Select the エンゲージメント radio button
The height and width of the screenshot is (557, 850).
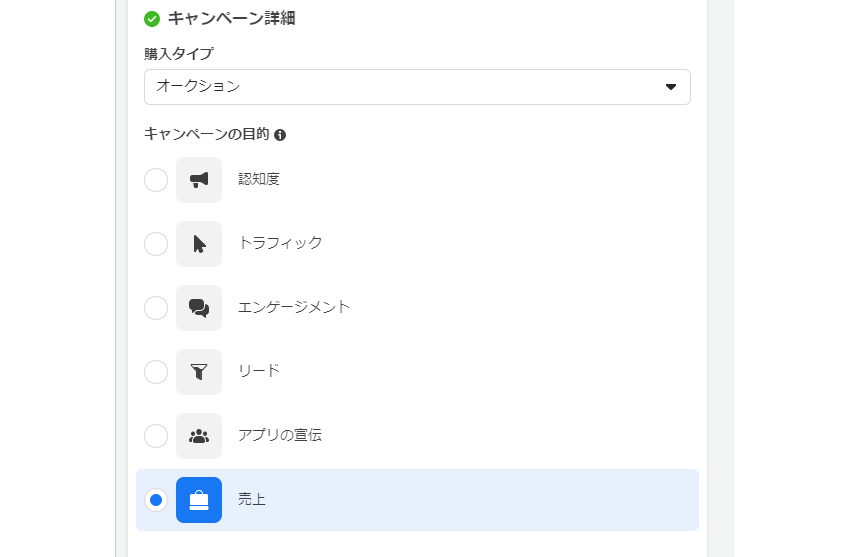coord(156,308)
